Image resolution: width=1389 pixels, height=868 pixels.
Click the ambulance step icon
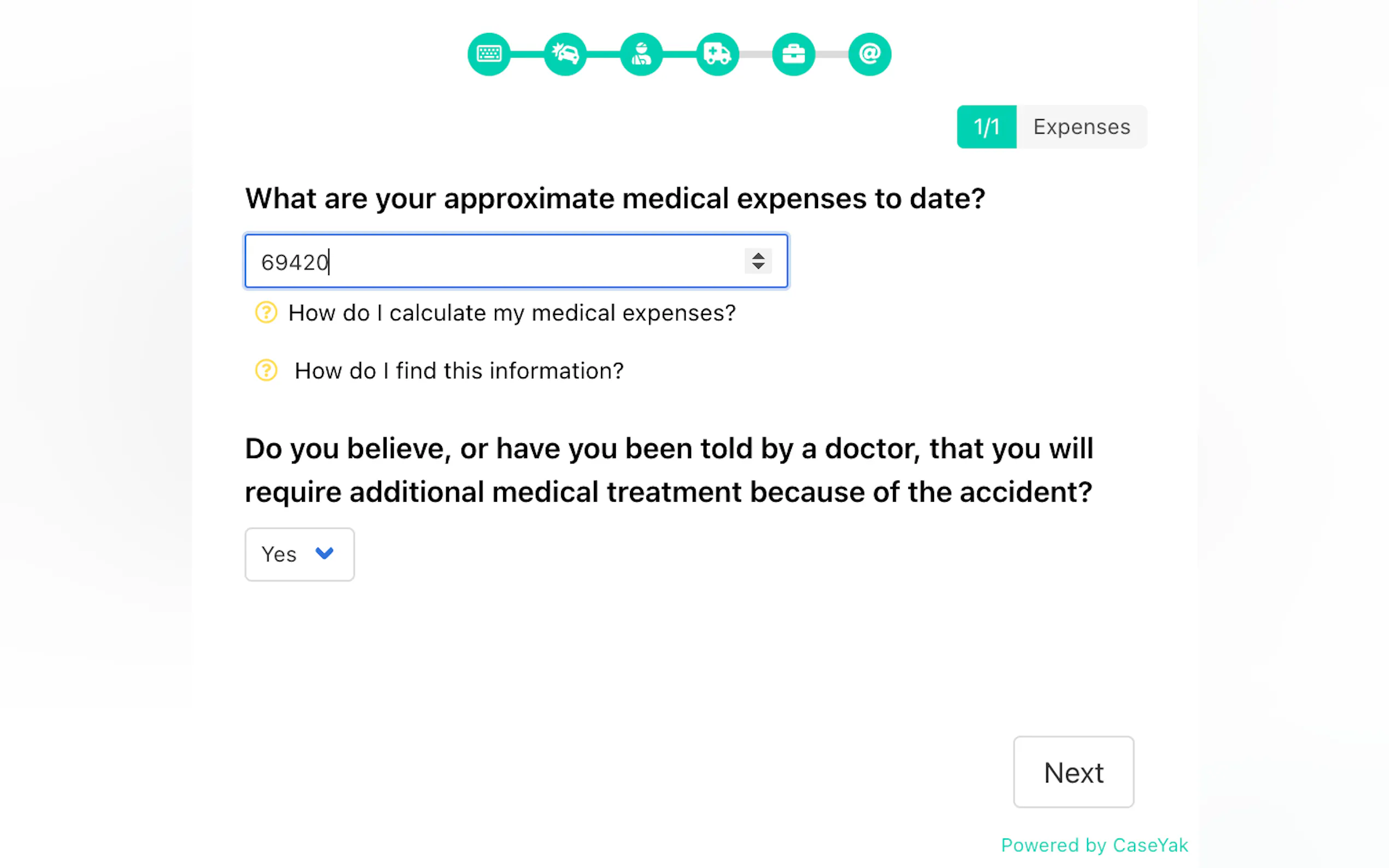point(717,54)
